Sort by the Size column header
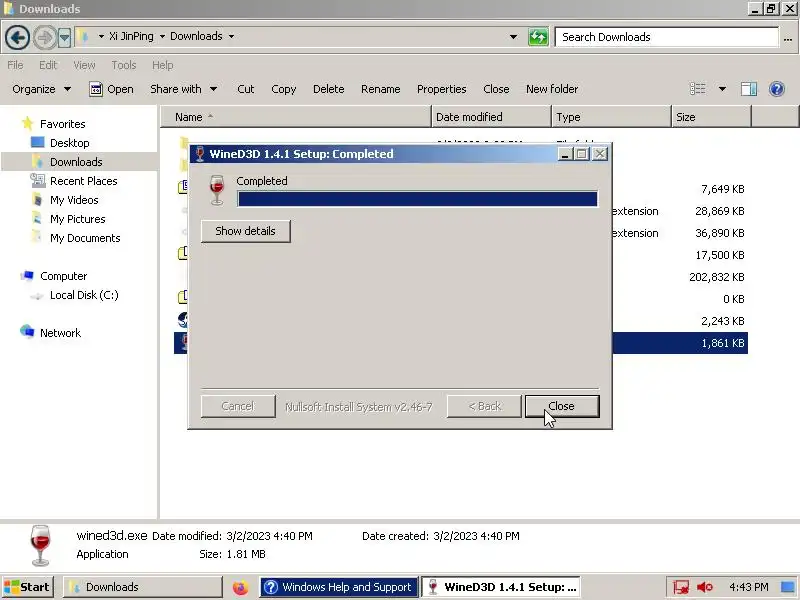Image resolution: width=800 pixels, height=600 pixels. point(711,117)
